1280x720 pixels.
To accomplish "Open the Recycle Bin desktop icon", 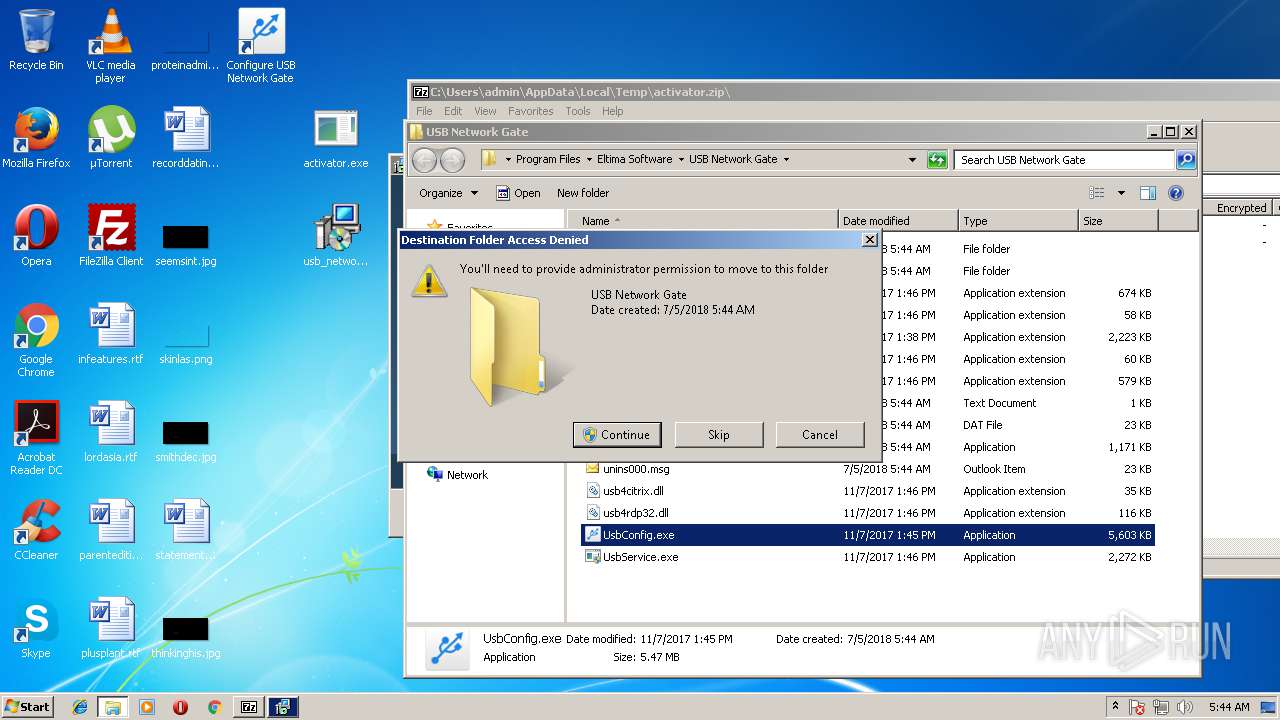I will coord(36,40).
